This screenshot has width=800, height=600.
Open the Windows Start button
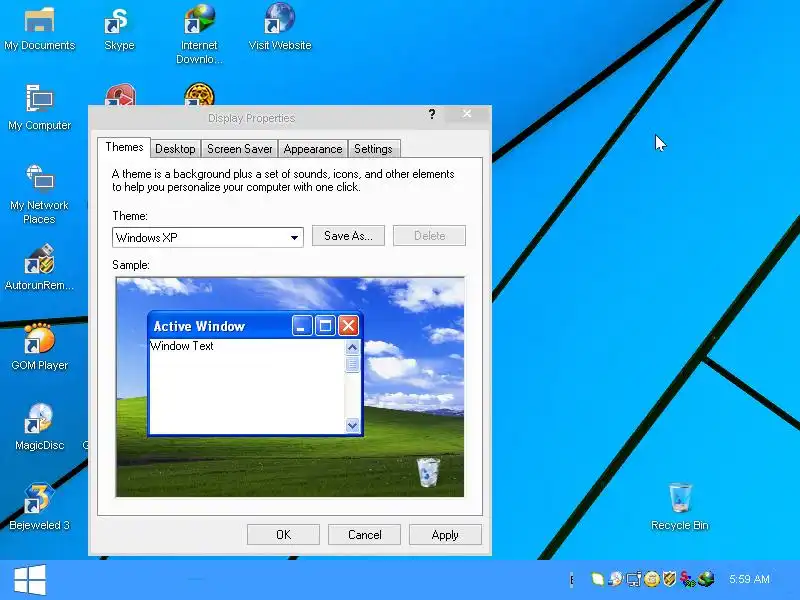pyautogui.click(x=30, y=580)
